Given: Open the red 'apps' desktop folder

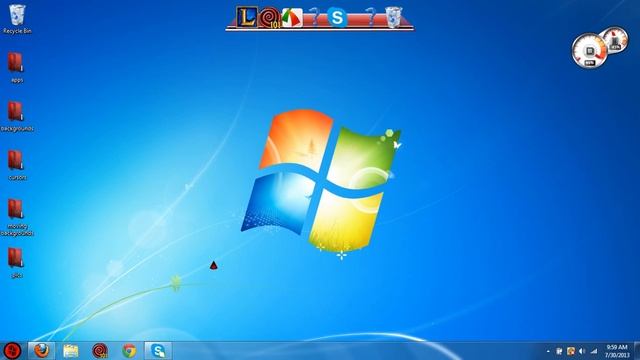Looking at the screenshot, I should [16, 68].
